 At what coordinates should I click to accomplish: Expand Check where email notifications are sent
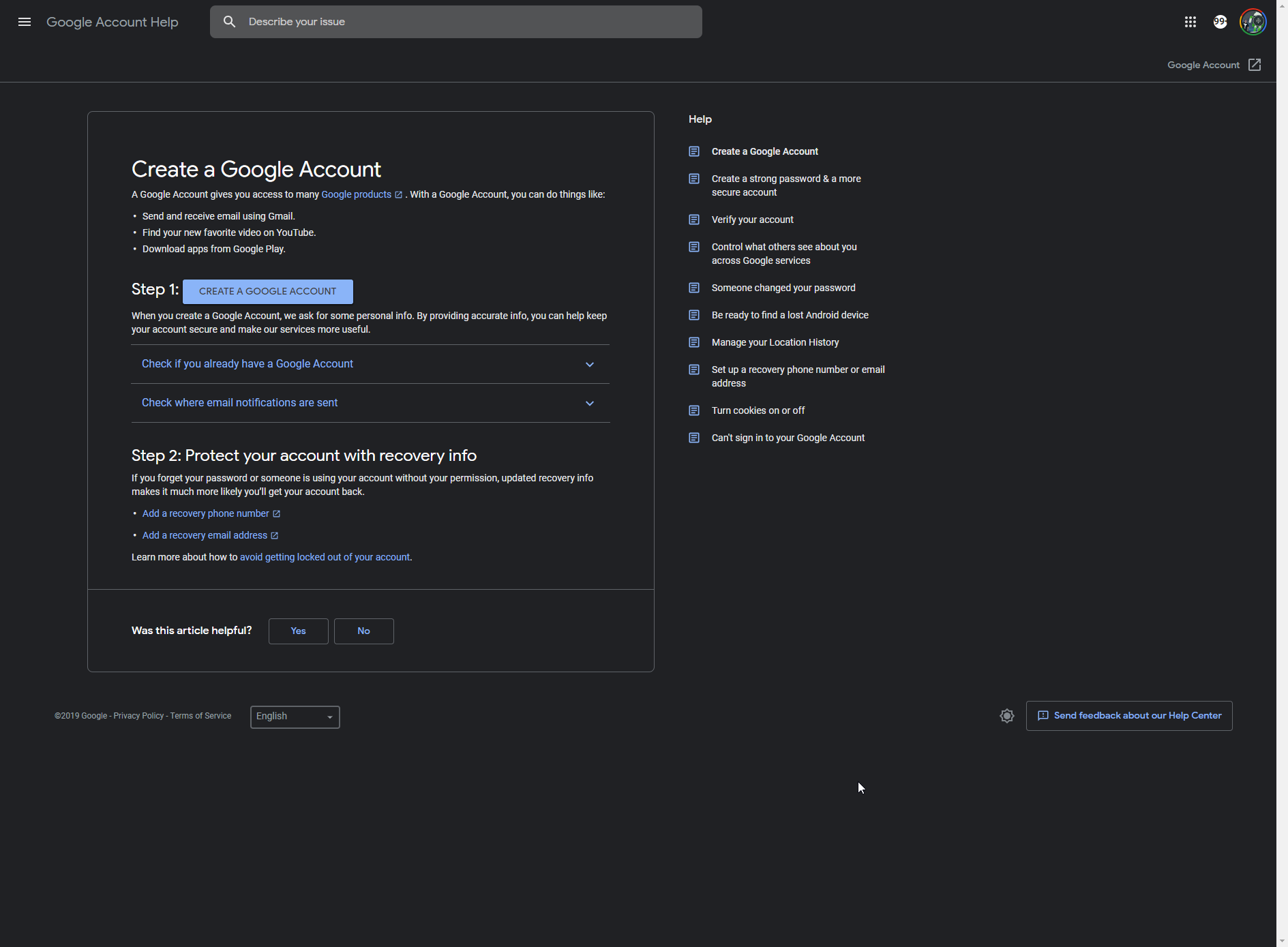(370, 403)
